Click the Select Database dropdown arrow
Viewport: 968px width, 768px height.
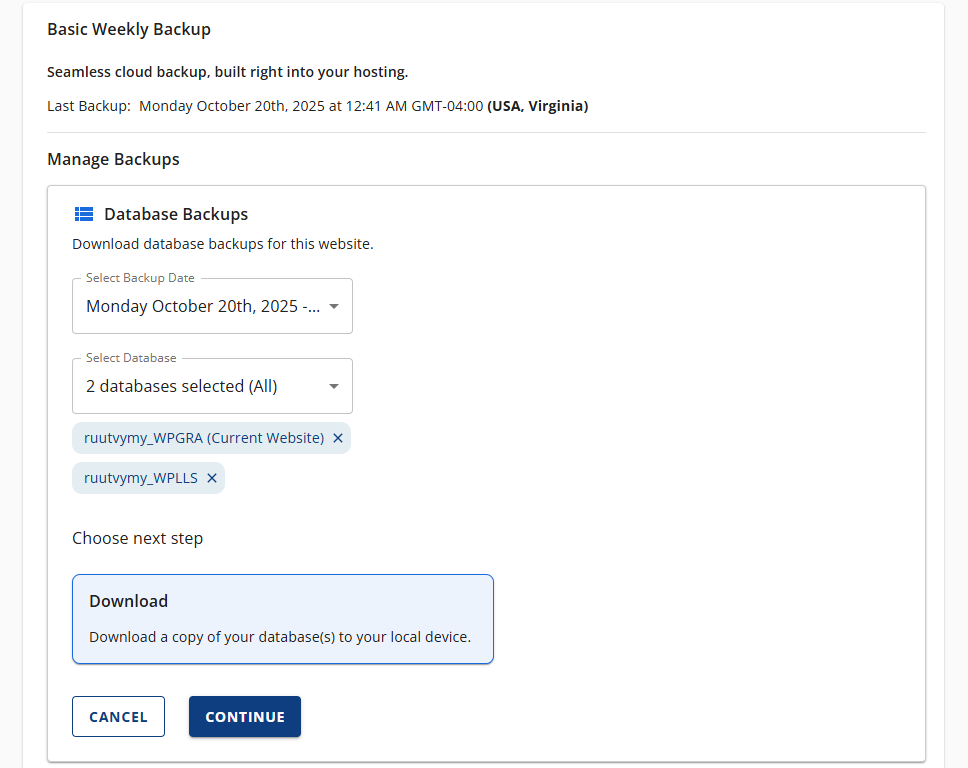pyautogui.click(x=334, y=386)
